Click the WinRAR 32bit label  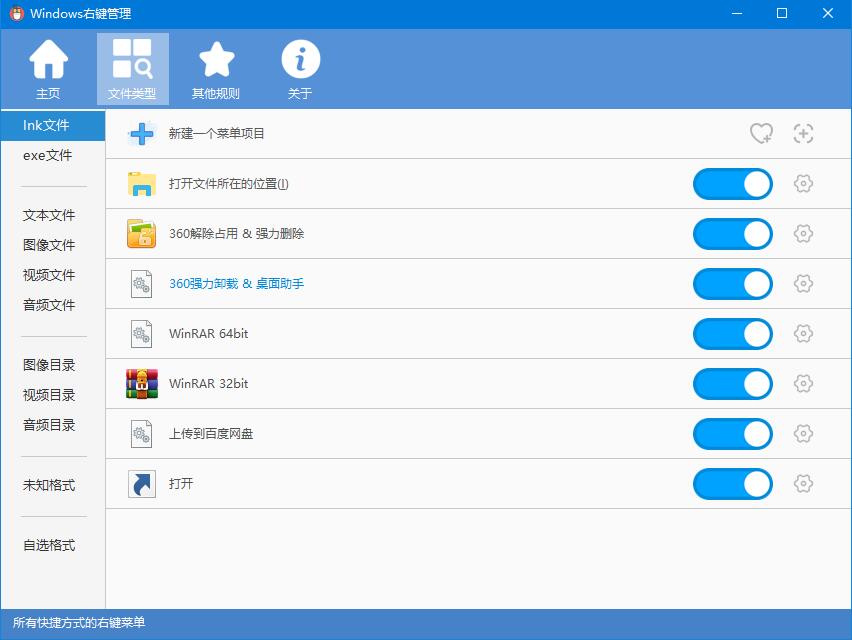[x=209, y=384]
